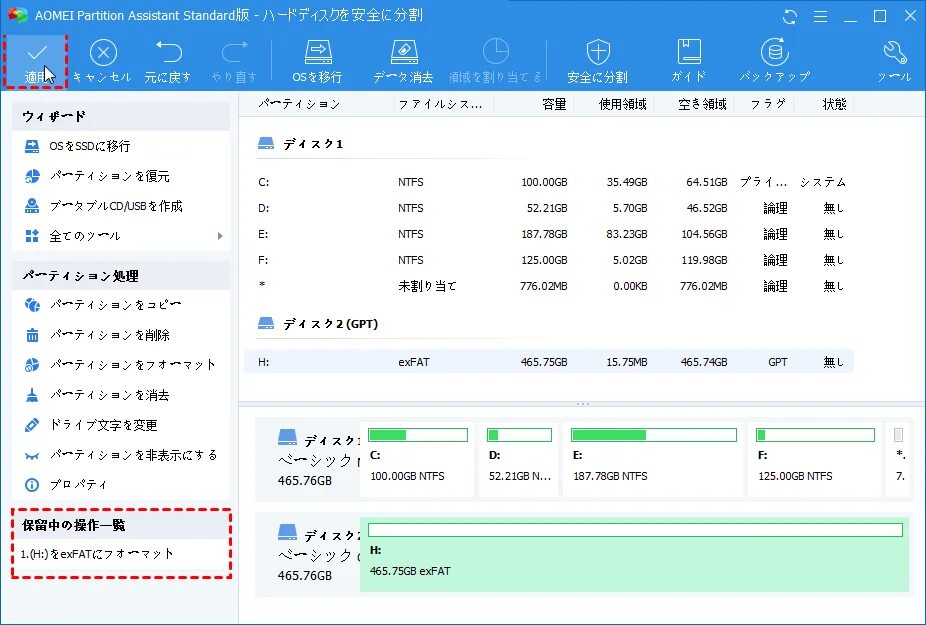Select the 未割り当て unallocated row
Image resolution: width=926 pixels, height=625 pixels.
pos(549,286)
